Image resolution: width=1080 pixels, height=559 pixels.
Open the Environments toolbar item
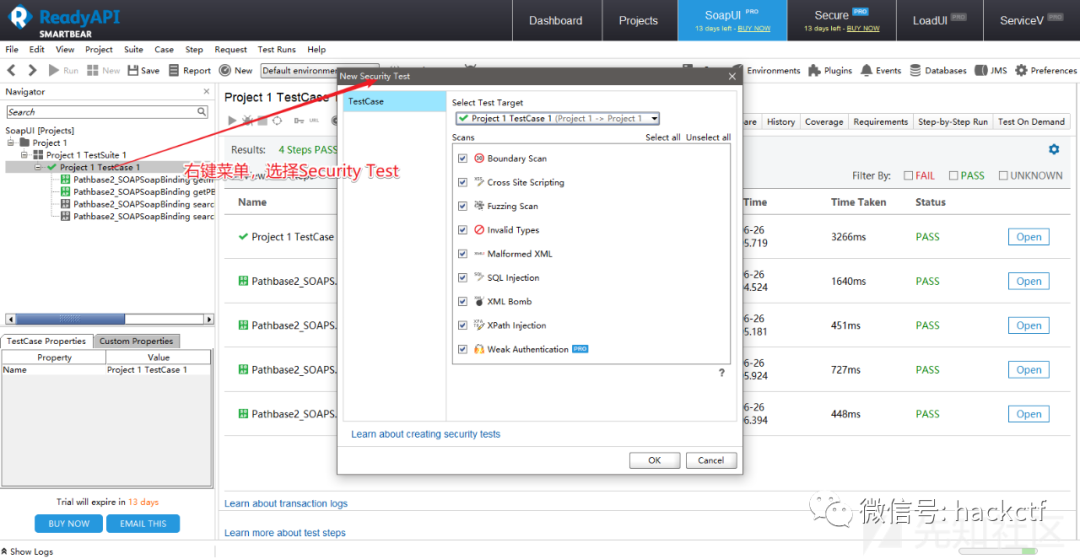tap(766, 70)
